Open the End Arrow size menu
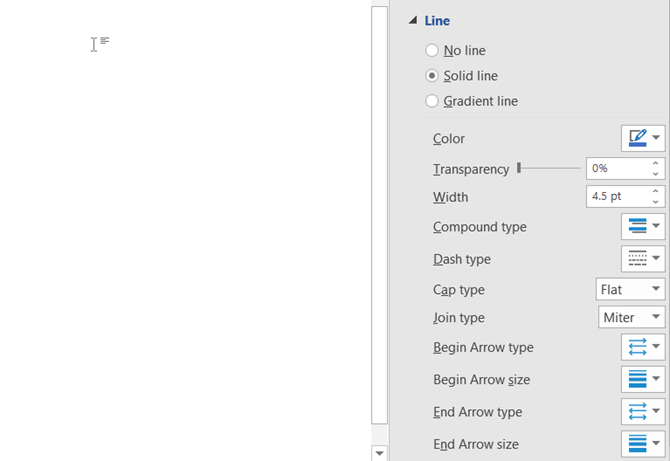670x461 pixels. 643,444
